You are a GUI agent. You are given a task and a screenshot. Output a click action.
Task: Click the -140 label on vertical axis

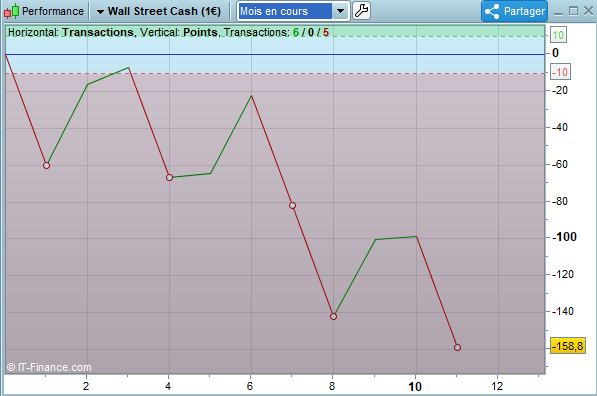click(563, 311)
